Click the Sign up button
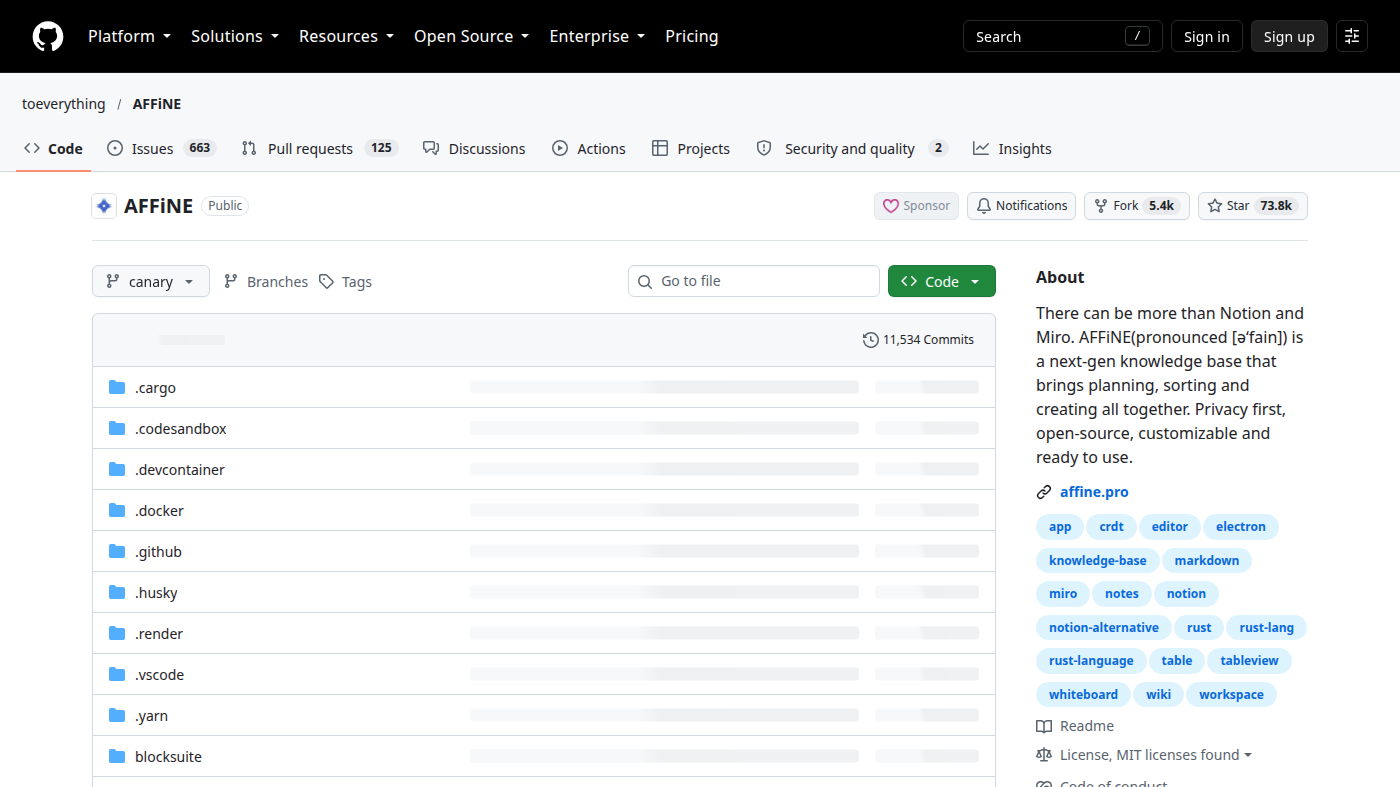Viewport: 1400px width, 787px height. tap(1289, 36)
